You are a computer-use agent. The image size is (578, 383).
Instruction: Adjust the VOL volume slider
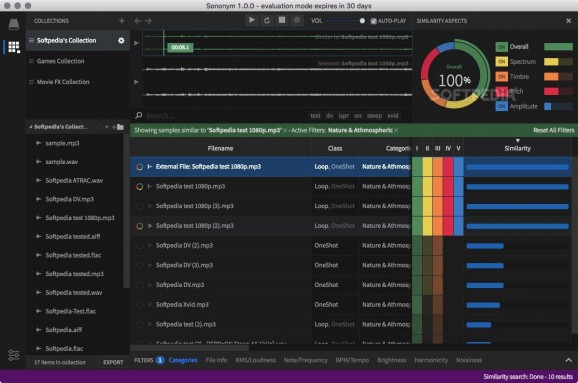[345, 21]
